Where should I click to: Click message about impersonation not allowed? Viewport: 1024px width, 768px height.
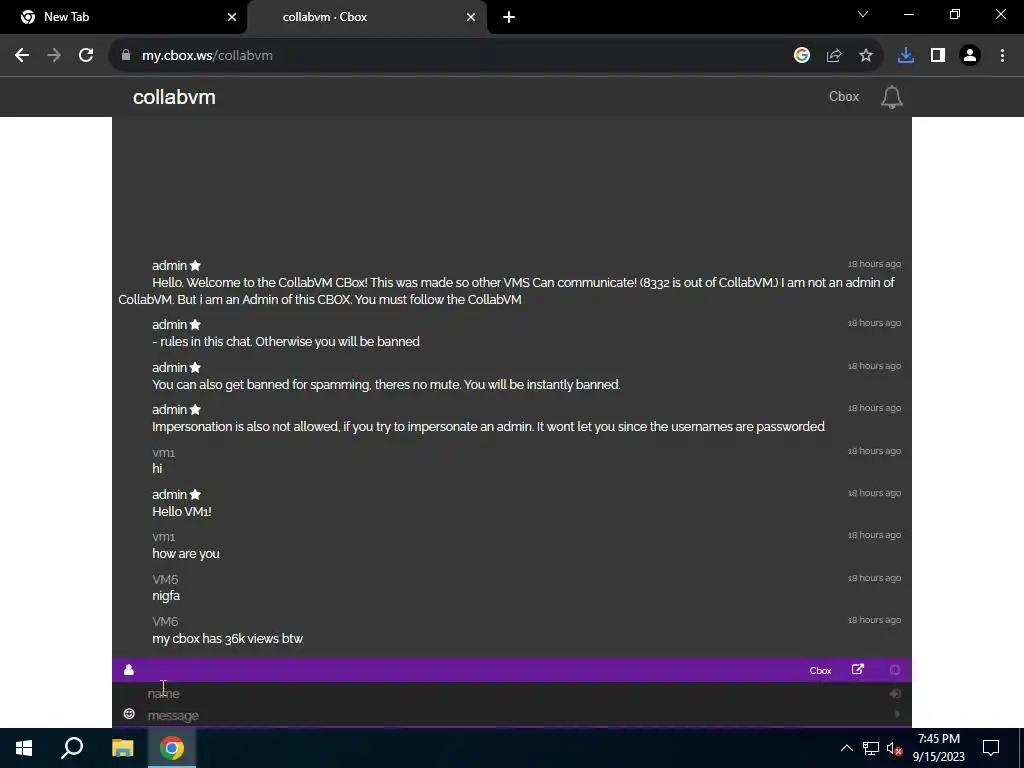click(488, 426)
